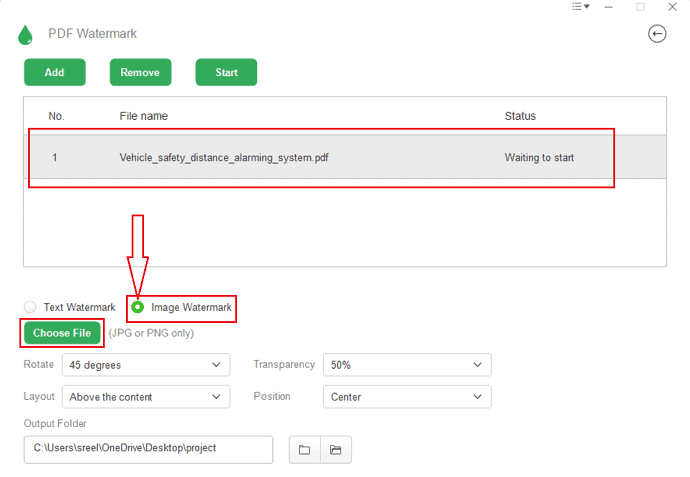This screenshot has width=690, height=477.
Task: Open the menu list icon in title bar
Action: point(580,7)
